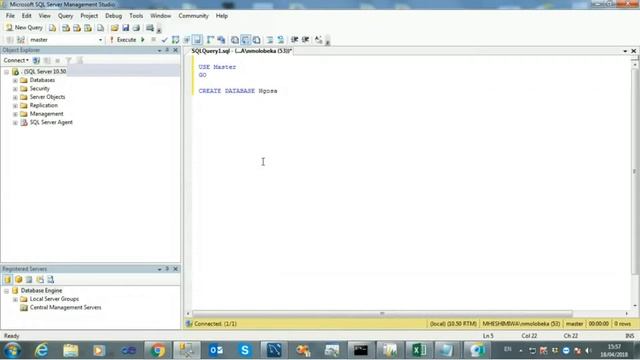Open the Community menu
This screenshot has width=640, height=360.
click(193, 16)
